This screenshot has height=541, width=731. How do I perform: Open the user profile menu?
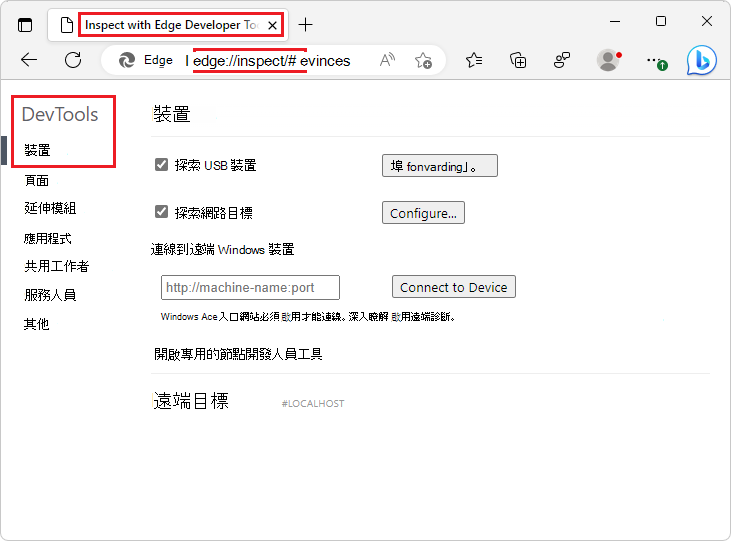(608, 60)
